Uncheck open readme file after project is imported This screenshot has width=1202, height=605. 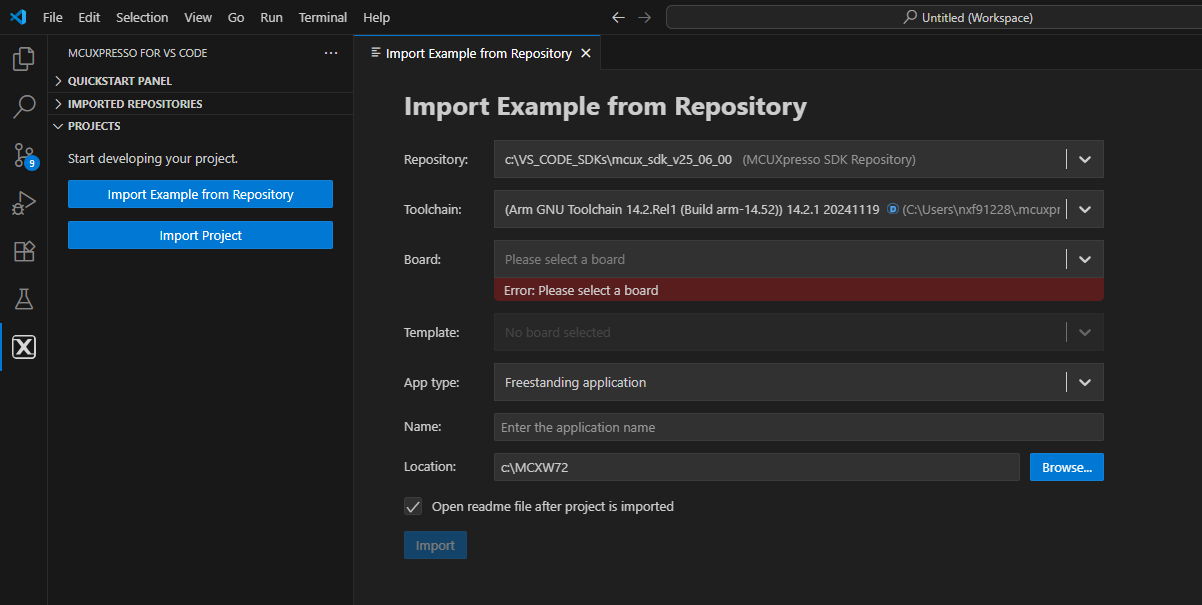413,506
